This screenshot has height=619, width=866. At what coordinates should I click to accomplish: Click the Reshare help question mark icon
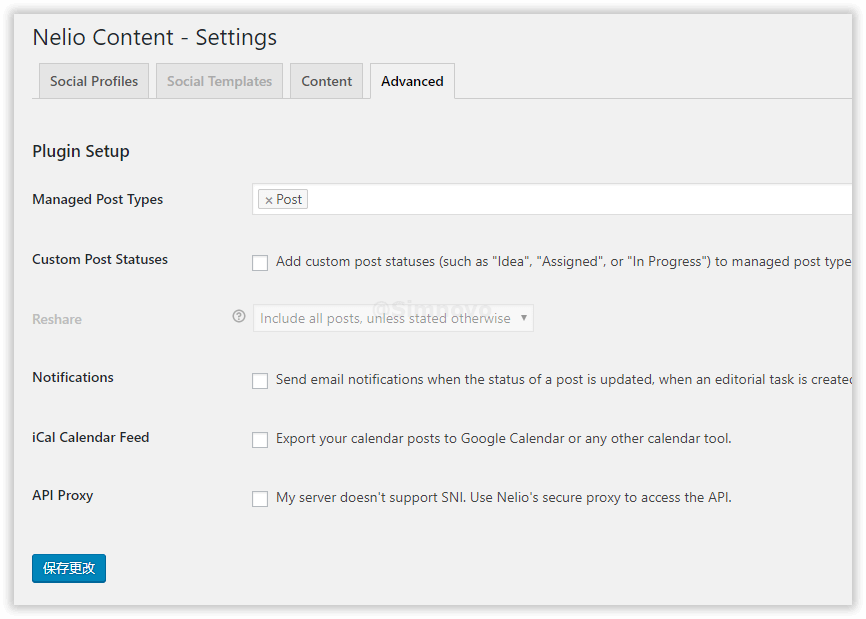click(239, 316)
